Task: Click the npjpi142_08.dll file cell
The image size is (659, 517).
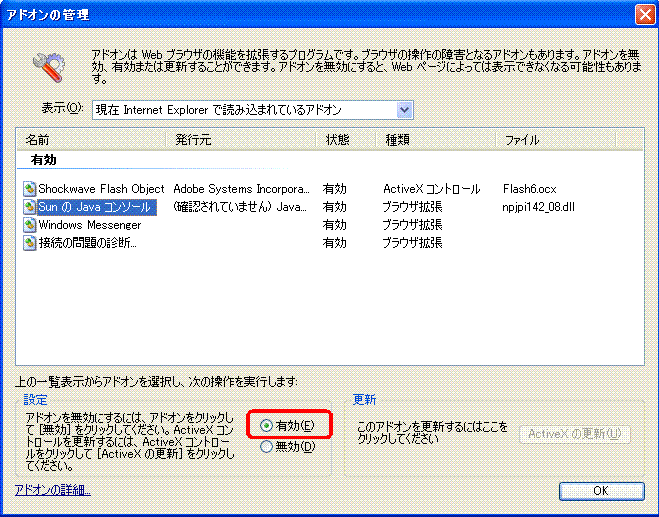Action: [x=538, y=207]
